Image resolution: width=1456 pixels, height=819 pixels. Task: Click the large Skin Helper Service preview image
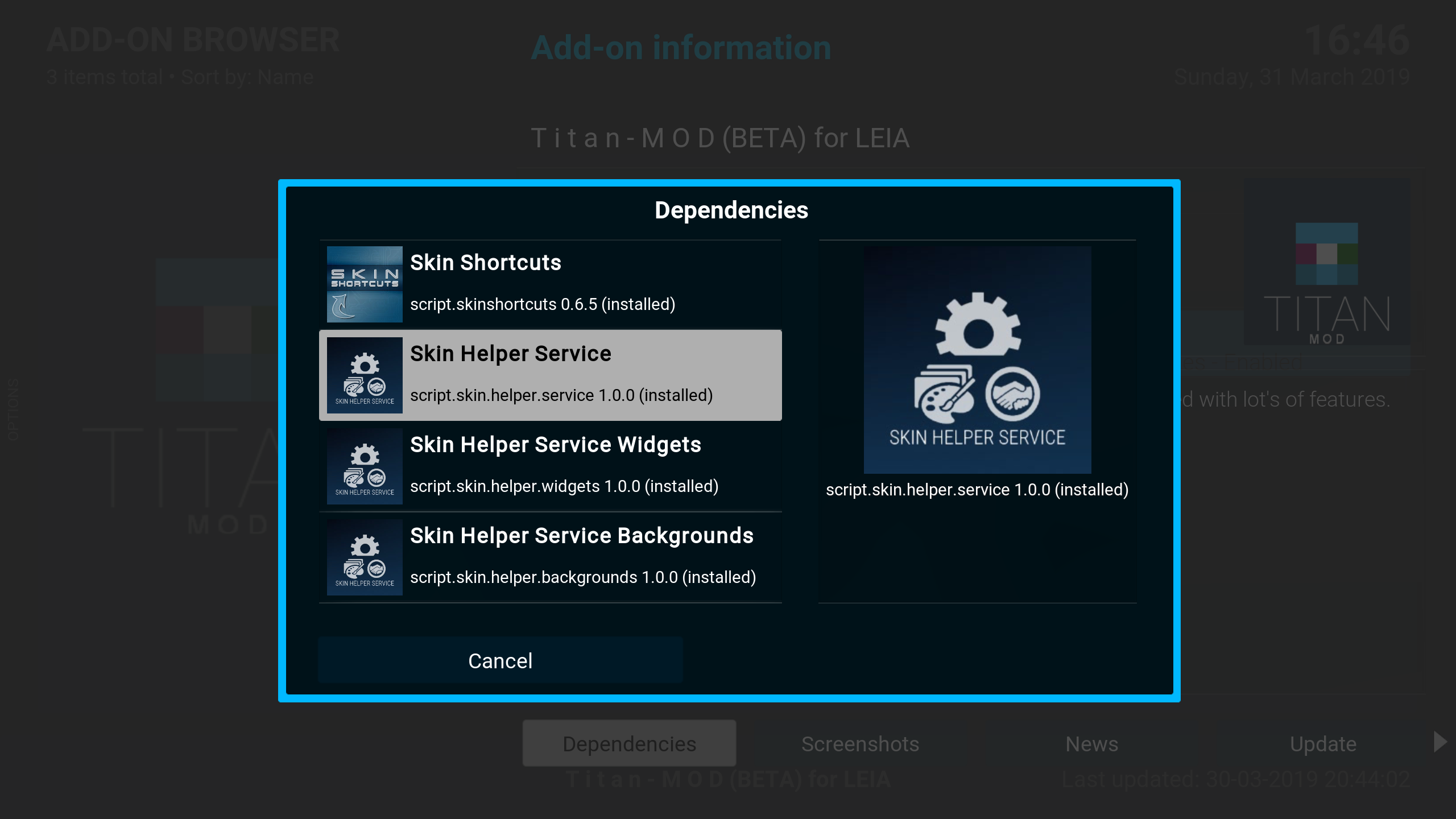(977, 360)
